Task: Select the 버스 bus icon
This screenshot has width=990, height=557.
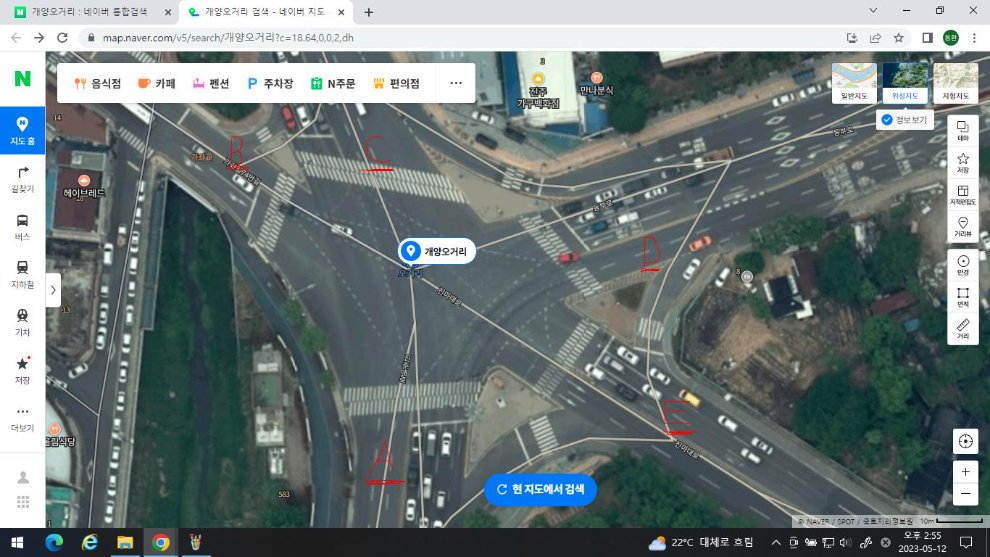Action: click(x=22, y=226)
